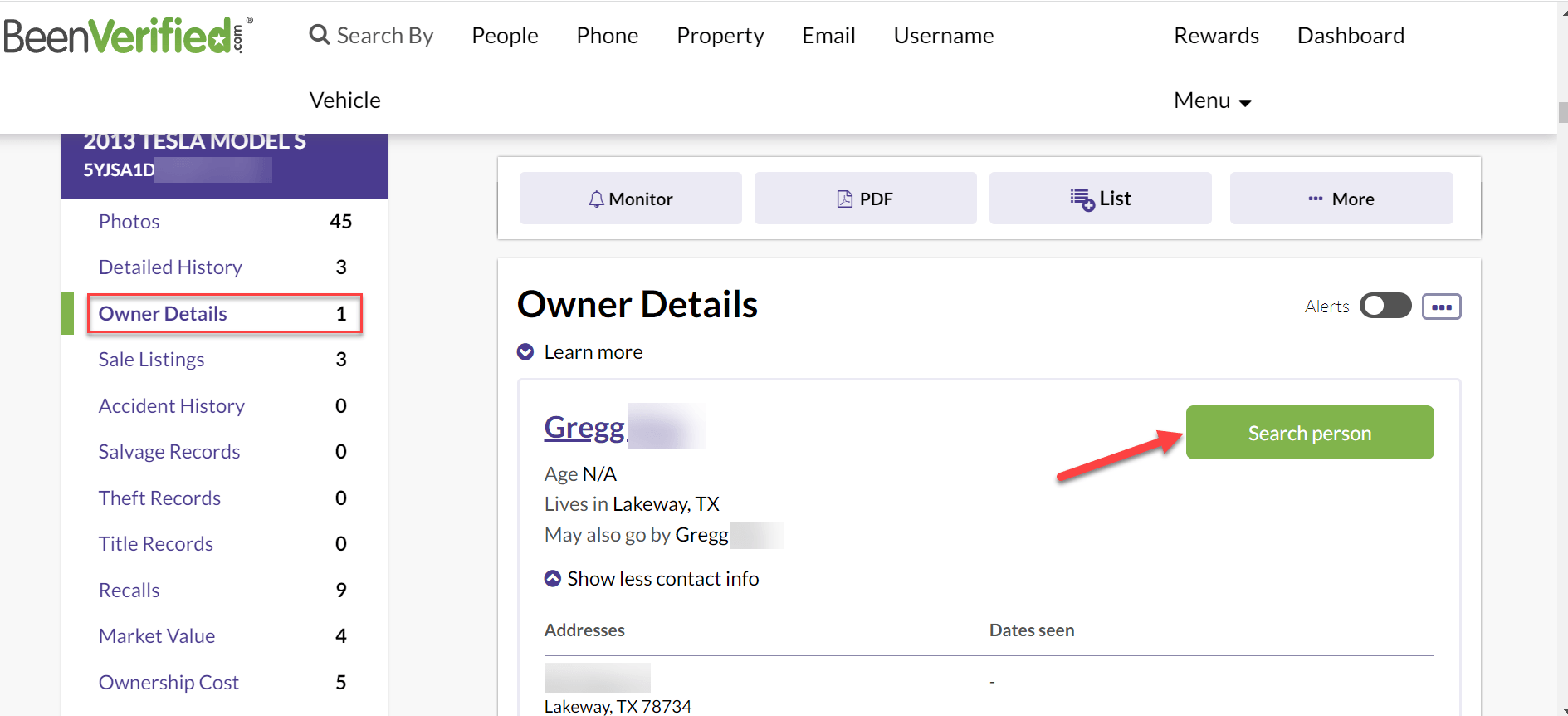1568x716 pixels.
Task: Toggle the Alerts switch
Action: click(1385, 306)
